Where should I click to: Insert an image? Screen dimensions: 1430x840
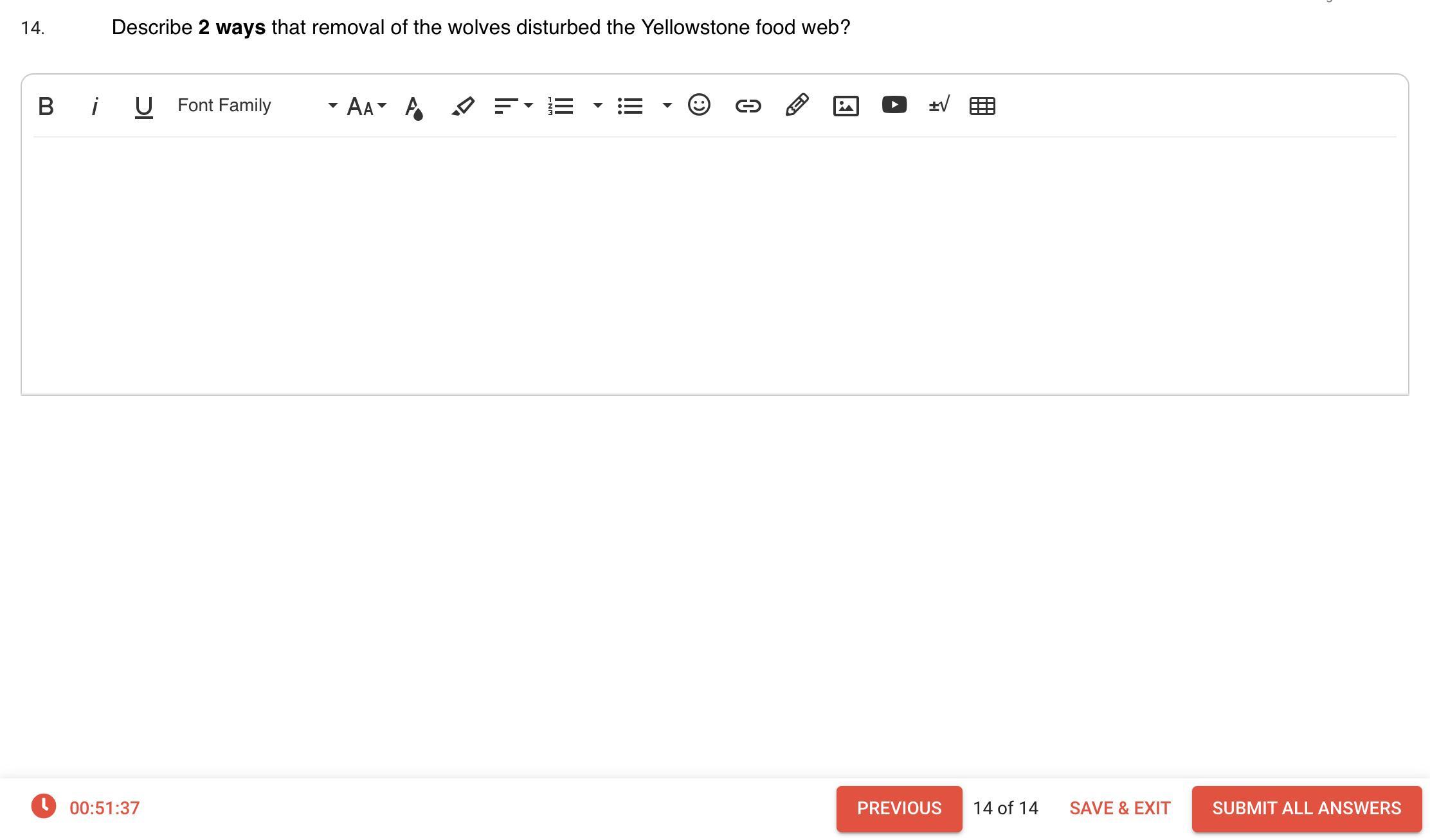846,106
